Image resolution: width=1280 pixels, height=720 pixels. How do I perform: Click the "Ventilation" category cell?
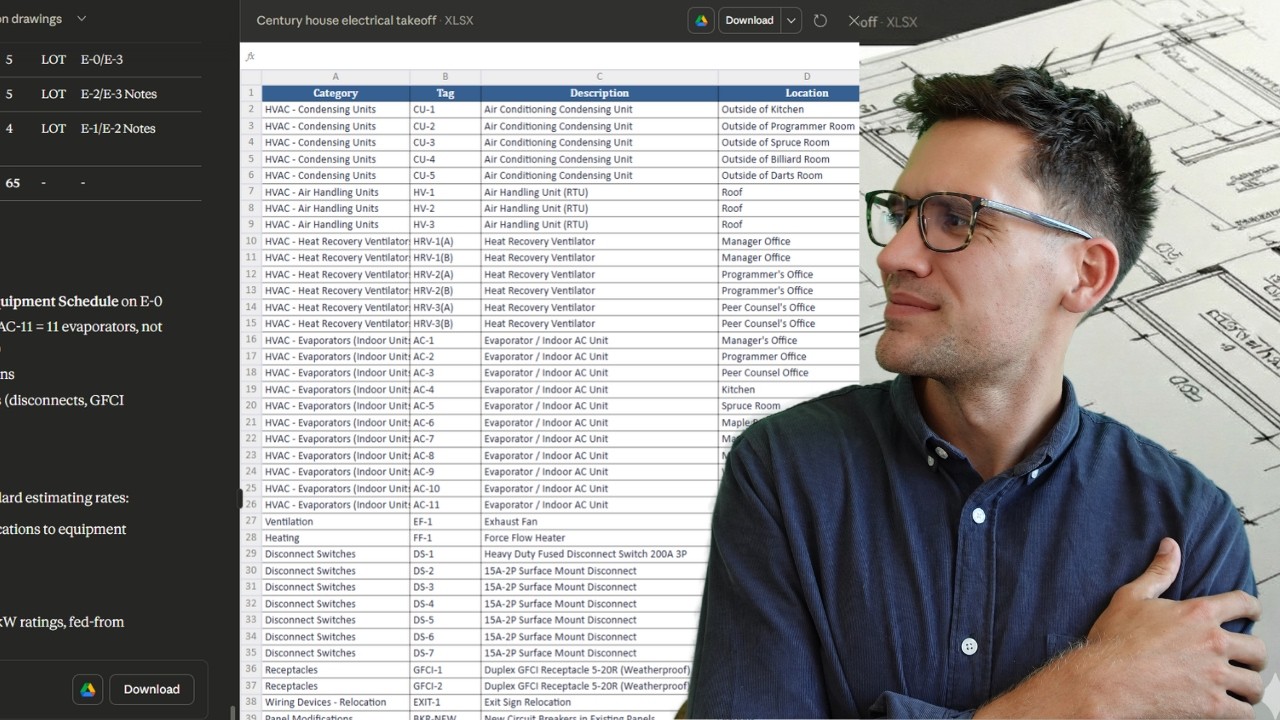coord(335,521)
